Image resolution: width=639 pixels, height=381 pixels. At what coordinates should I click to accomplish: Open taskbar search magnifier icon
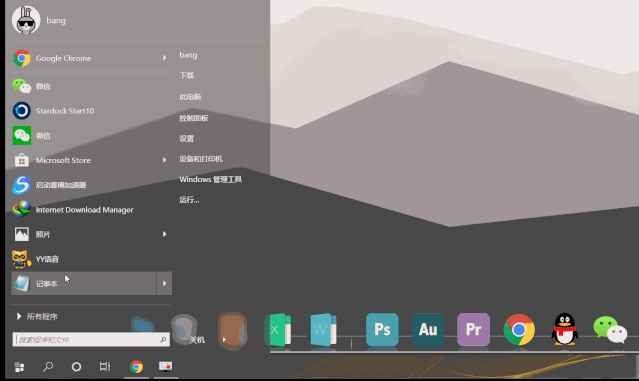click(48, 366)
